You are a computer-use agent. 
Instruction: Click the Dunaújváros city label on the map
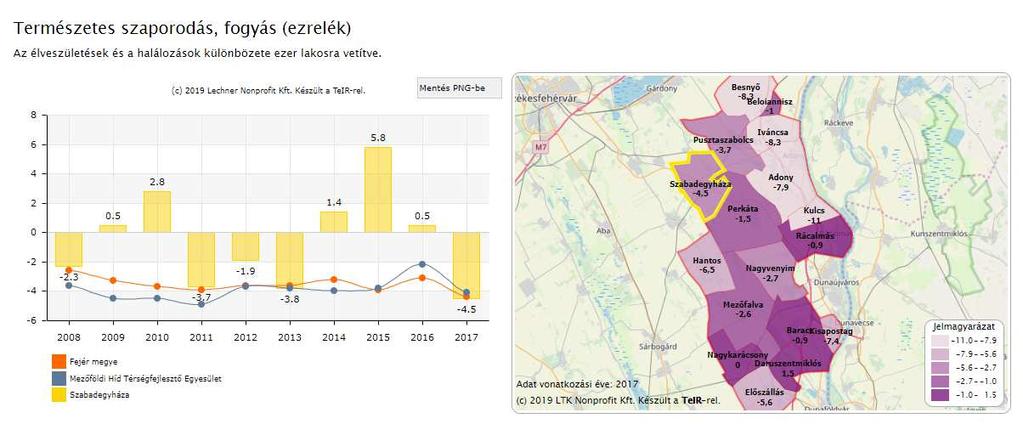point(836,282)
